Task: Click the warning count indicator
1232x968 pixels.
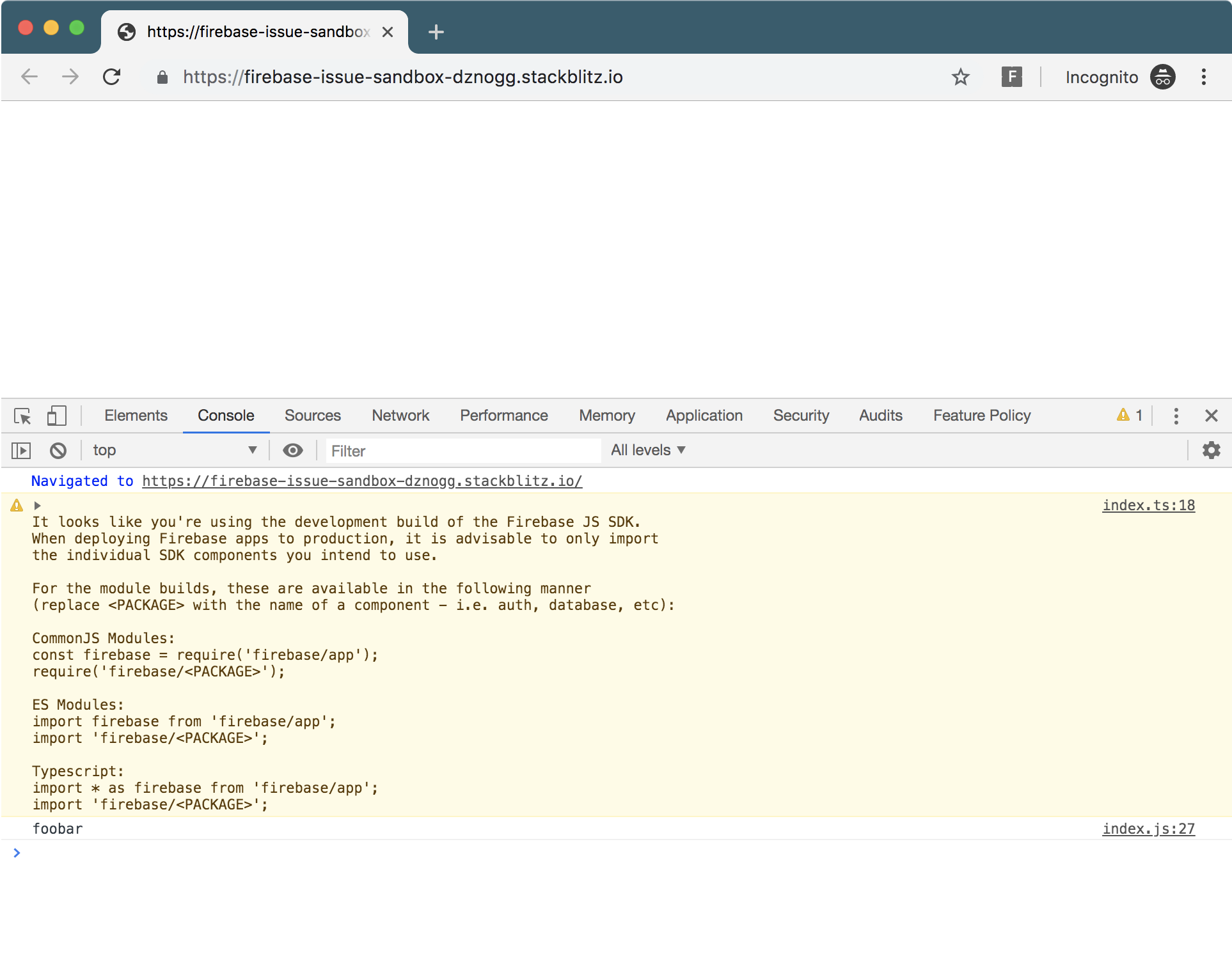Action: click(x=1130, y=415)
